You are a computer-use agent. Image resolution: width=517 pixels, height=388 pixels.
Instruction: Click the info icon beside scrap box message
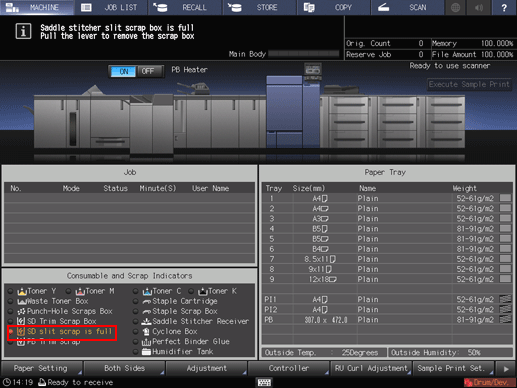pos(23,31)
